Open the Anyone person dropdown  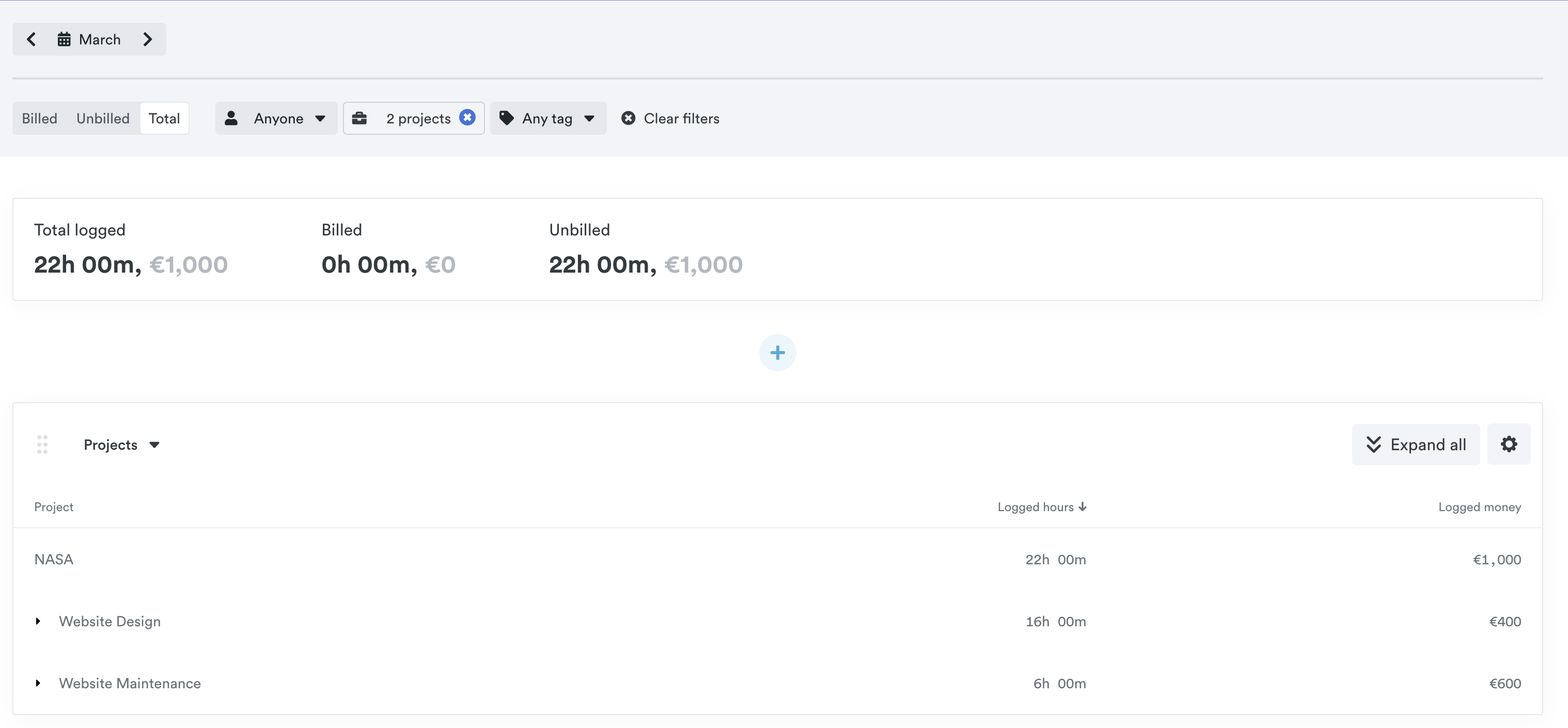click(276, 118)
